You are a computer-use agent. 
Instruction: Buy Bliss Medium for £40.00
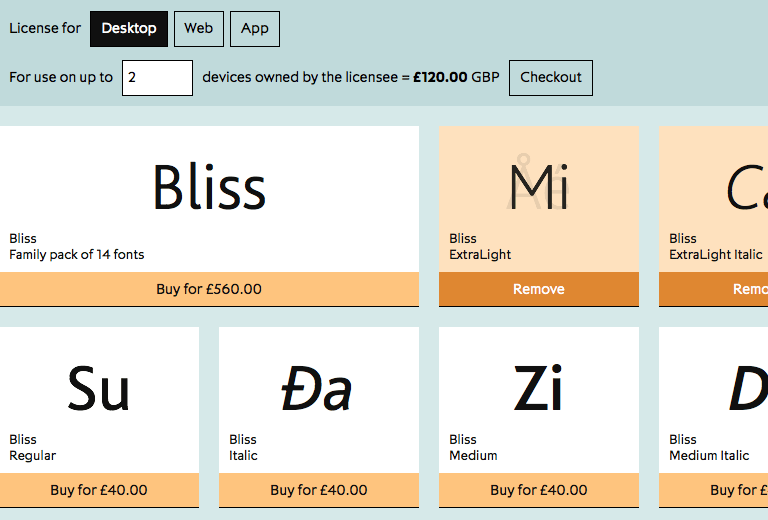coord(539,490)
